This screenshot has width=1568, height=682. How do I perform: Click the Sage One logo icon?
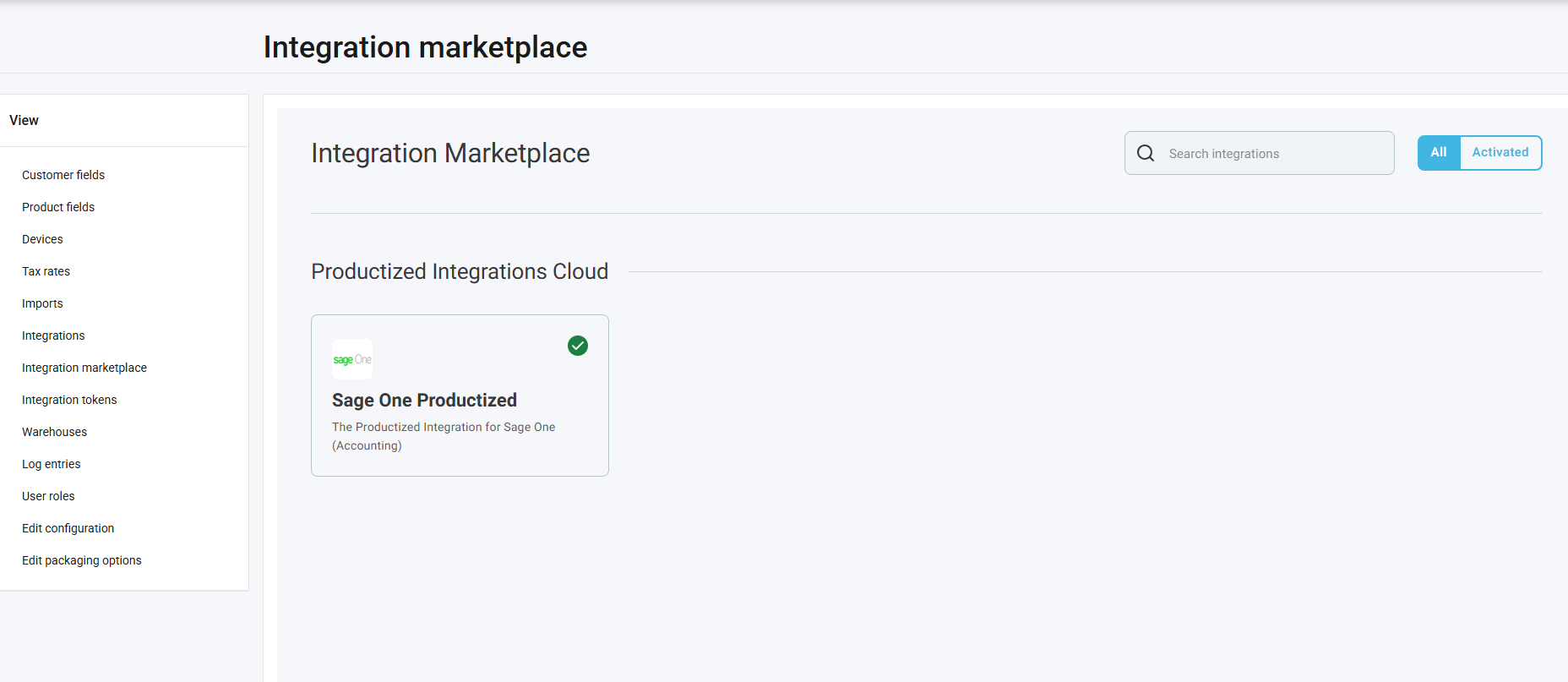[x=352, y=359]
